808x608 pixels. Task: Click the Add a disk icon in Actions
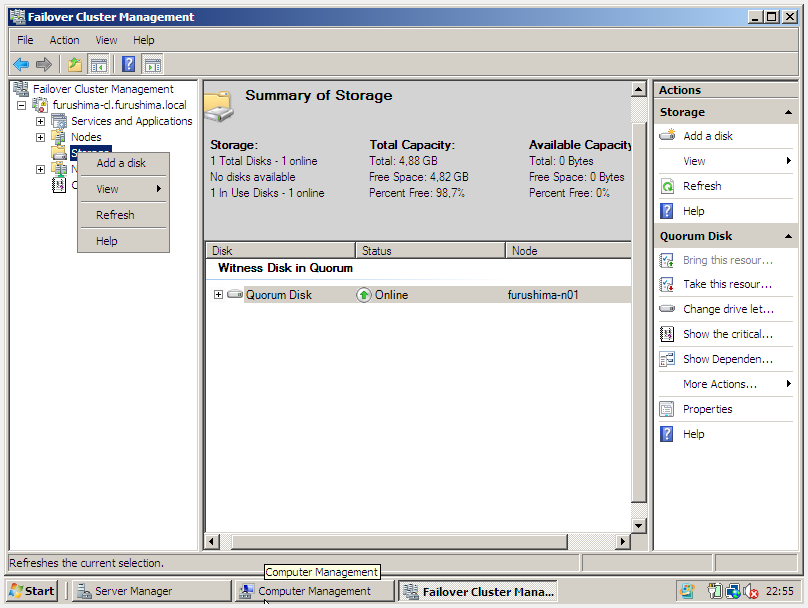[667, 136]
